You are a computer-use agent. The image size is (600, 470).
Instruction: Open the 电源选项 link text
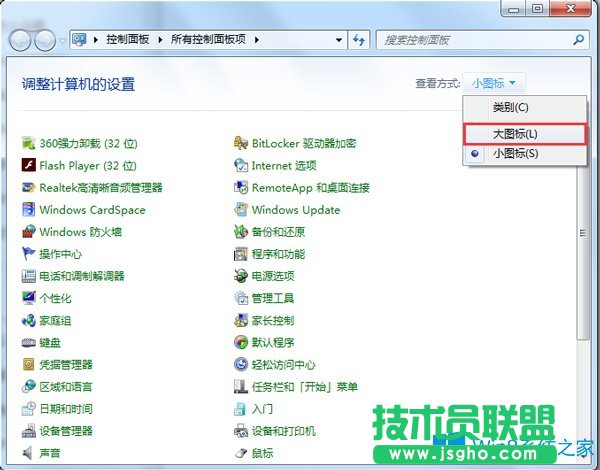click(x=273, y=276)
